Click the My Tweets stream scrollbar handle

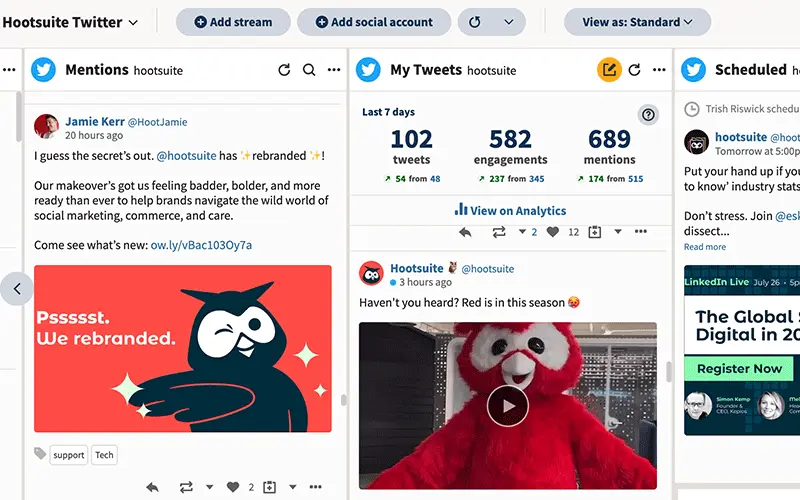(668, 372)
